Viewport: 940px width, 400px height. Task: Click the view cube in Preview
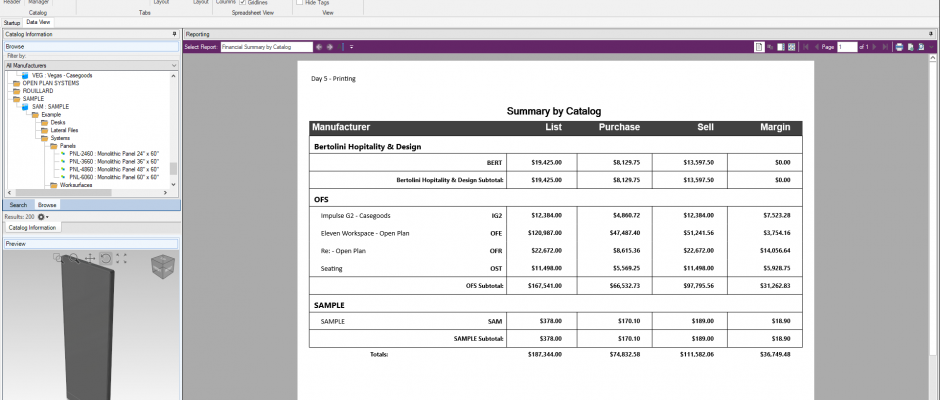point(162,266)
